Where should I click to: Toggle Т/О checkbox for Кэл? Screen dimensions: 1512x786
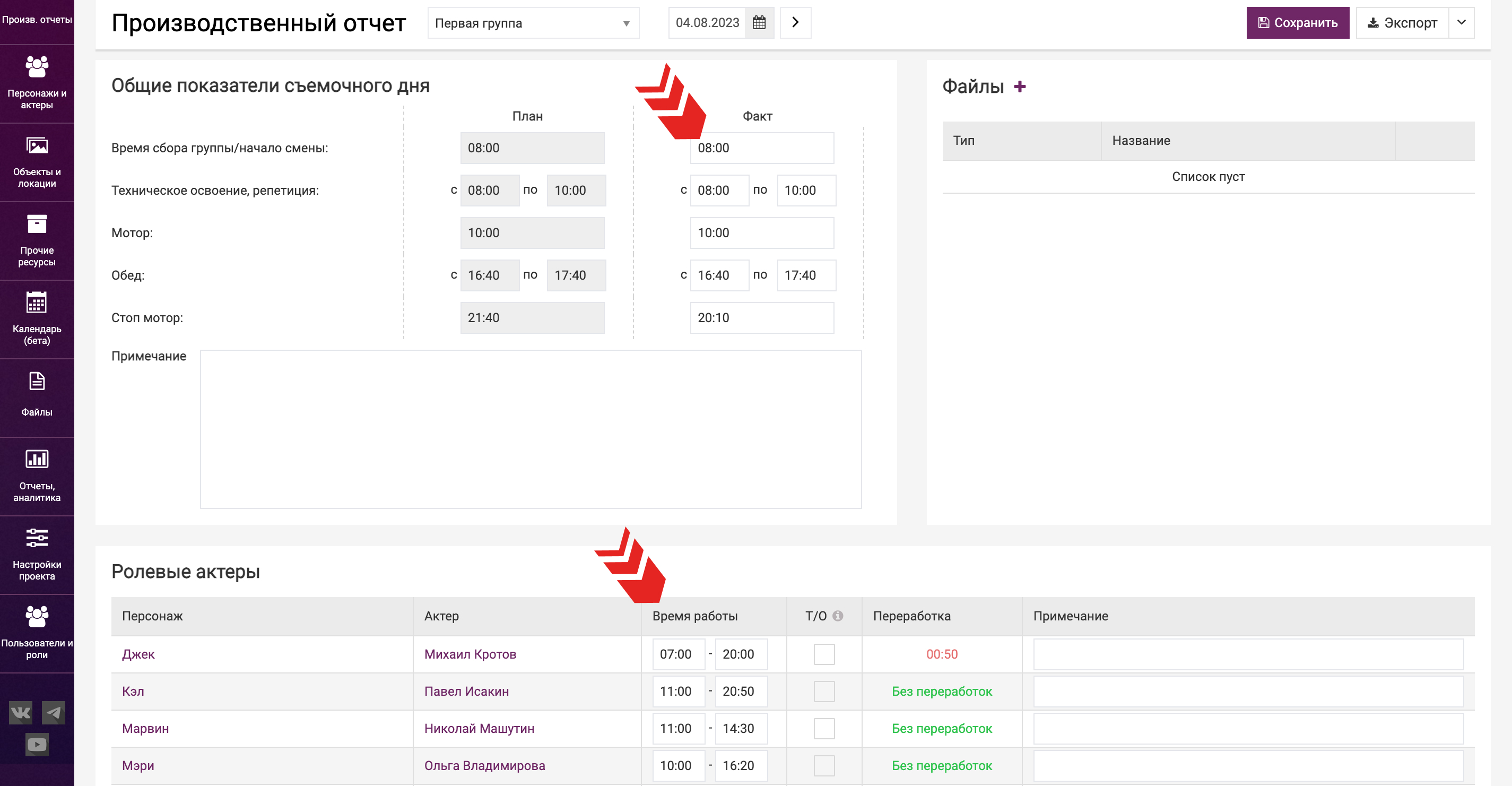(824, 692)
